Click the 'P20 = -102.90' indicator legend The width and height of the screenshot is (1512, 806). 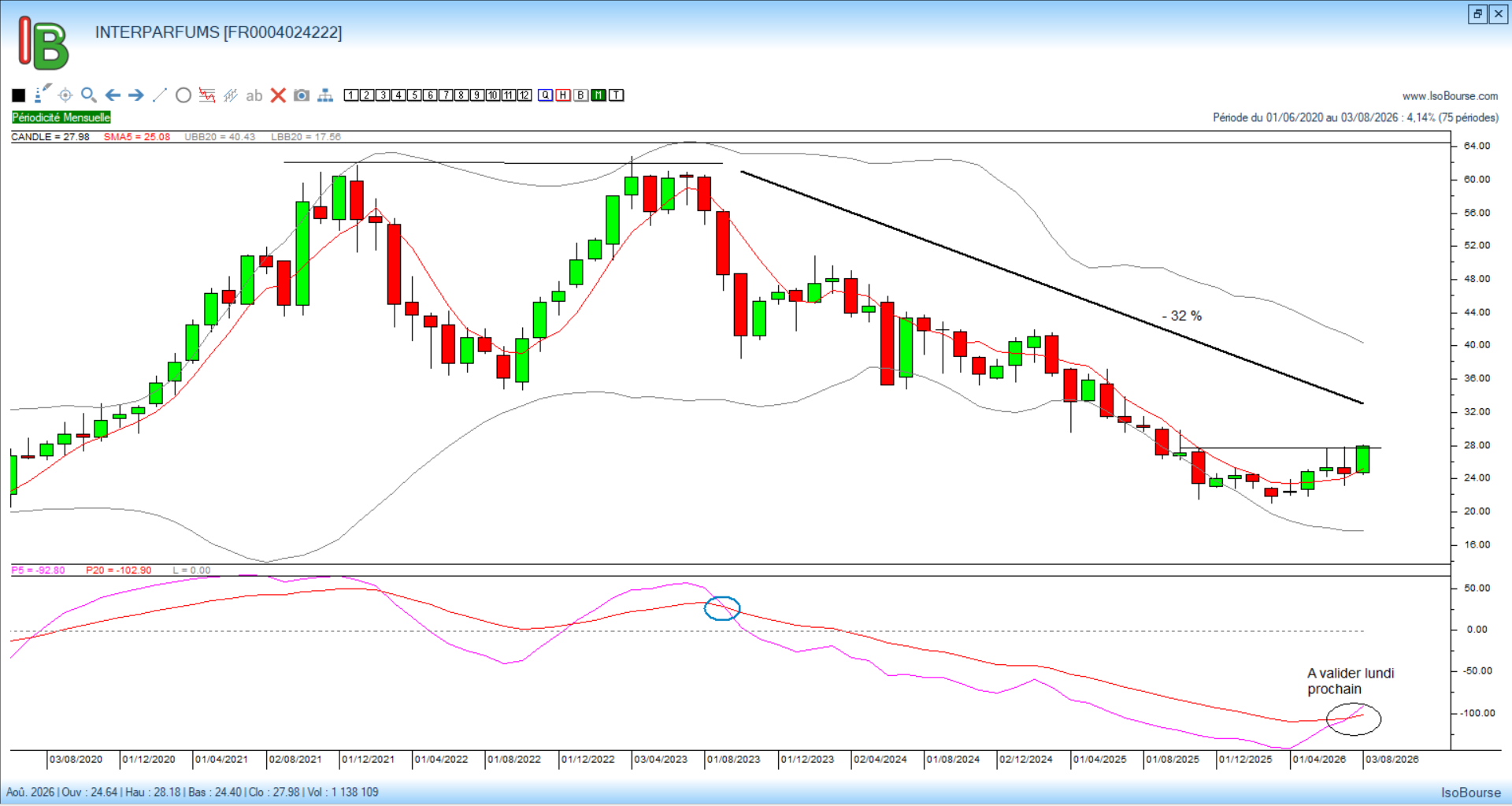tap(118, 570)
